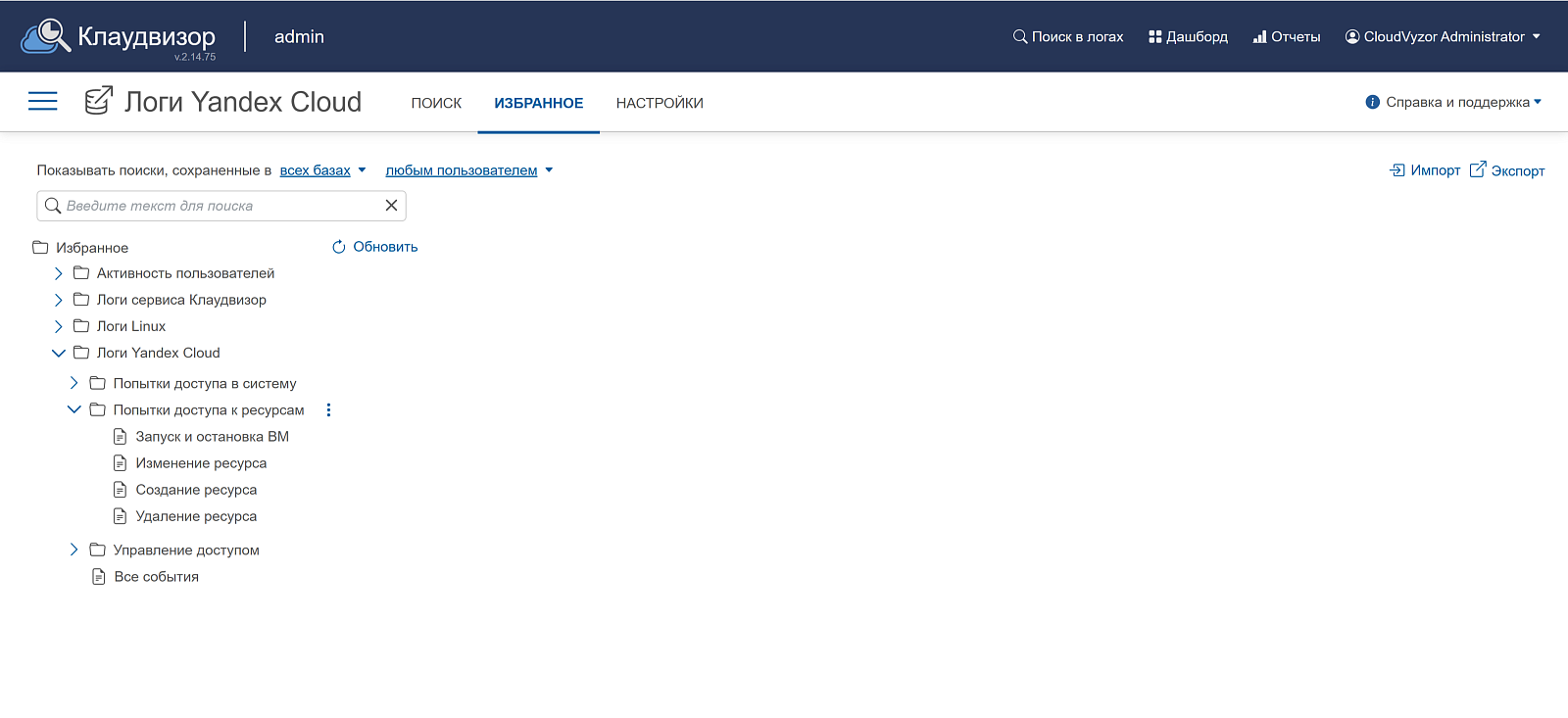The width and height of the screenshot is (1568, 718).
Task: Click the folder icon of Логи Linux
Action: pos(81,326)
